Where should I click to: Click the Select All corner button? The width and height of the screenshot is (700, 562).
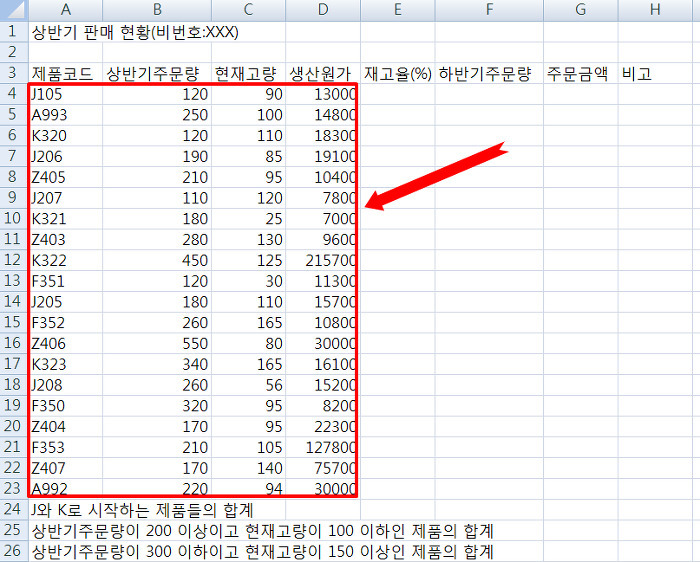pyautogui.click(x=13, y=10)
